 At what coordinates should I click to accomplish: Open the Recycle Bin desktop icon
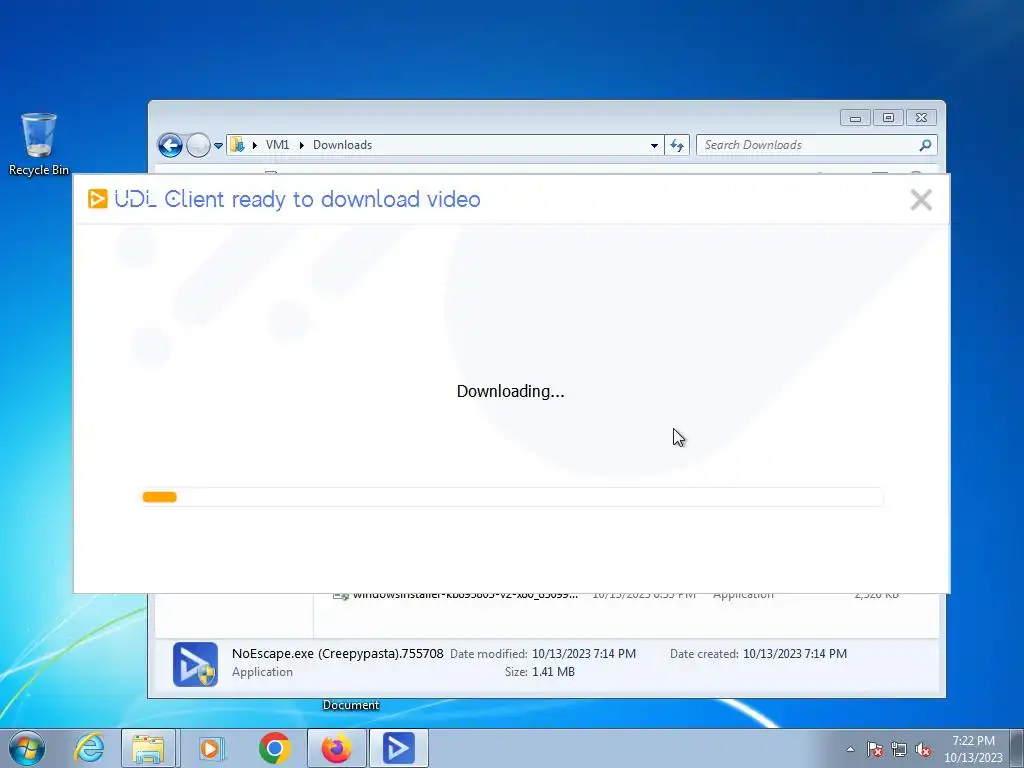click(39, 145)
